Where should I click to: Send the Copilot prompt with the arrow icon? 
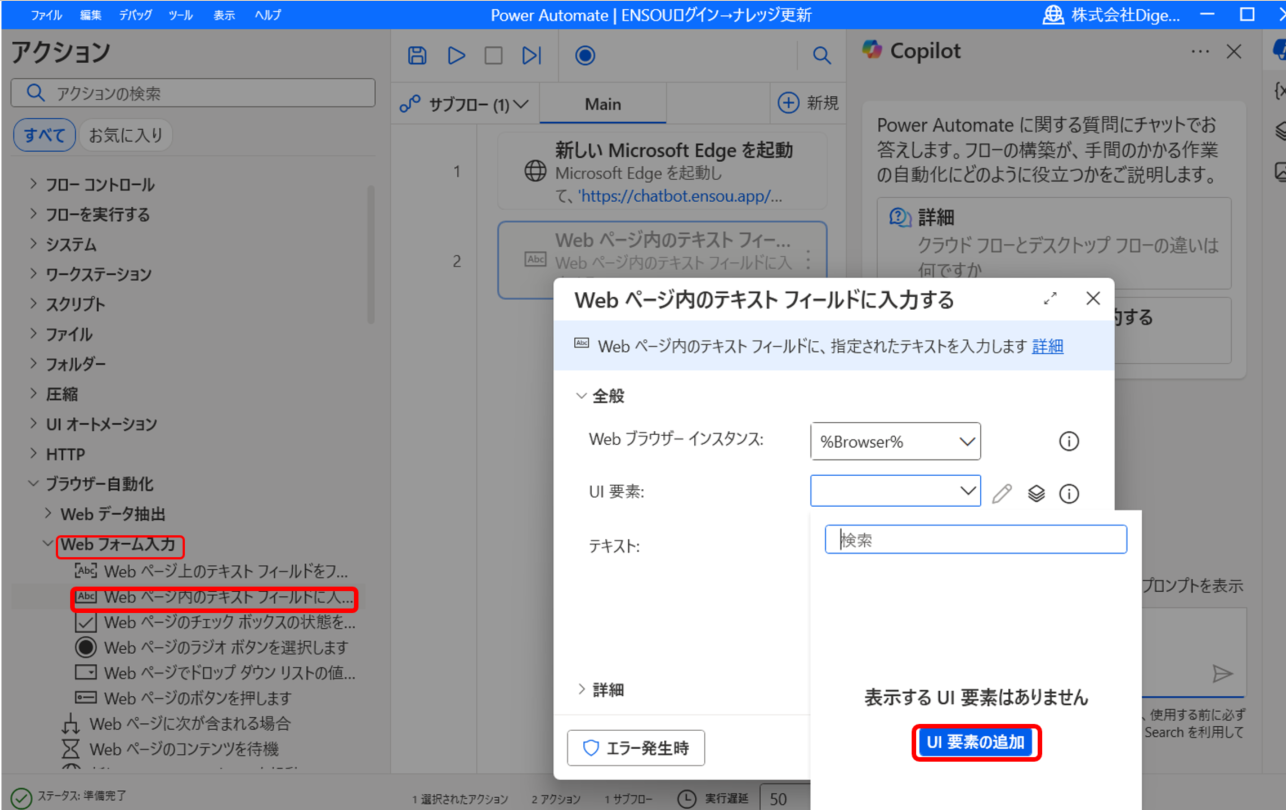(1222, 673)
